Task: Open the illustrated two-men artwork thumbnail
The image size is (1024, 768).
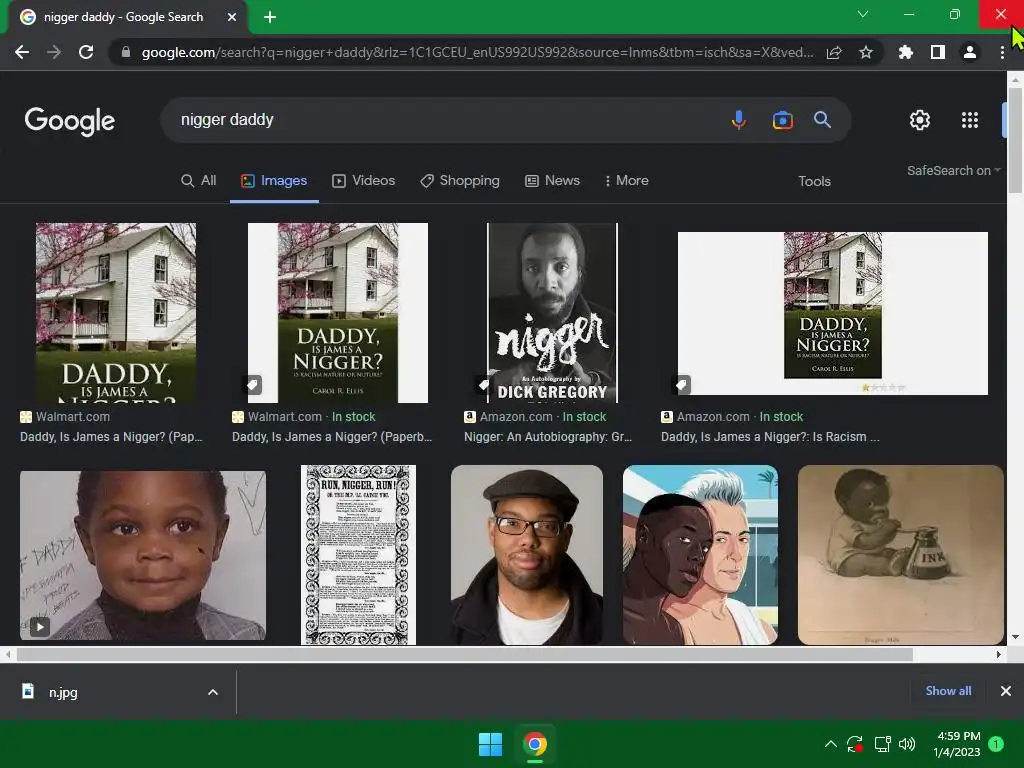Action: click(x=700, y=555)
